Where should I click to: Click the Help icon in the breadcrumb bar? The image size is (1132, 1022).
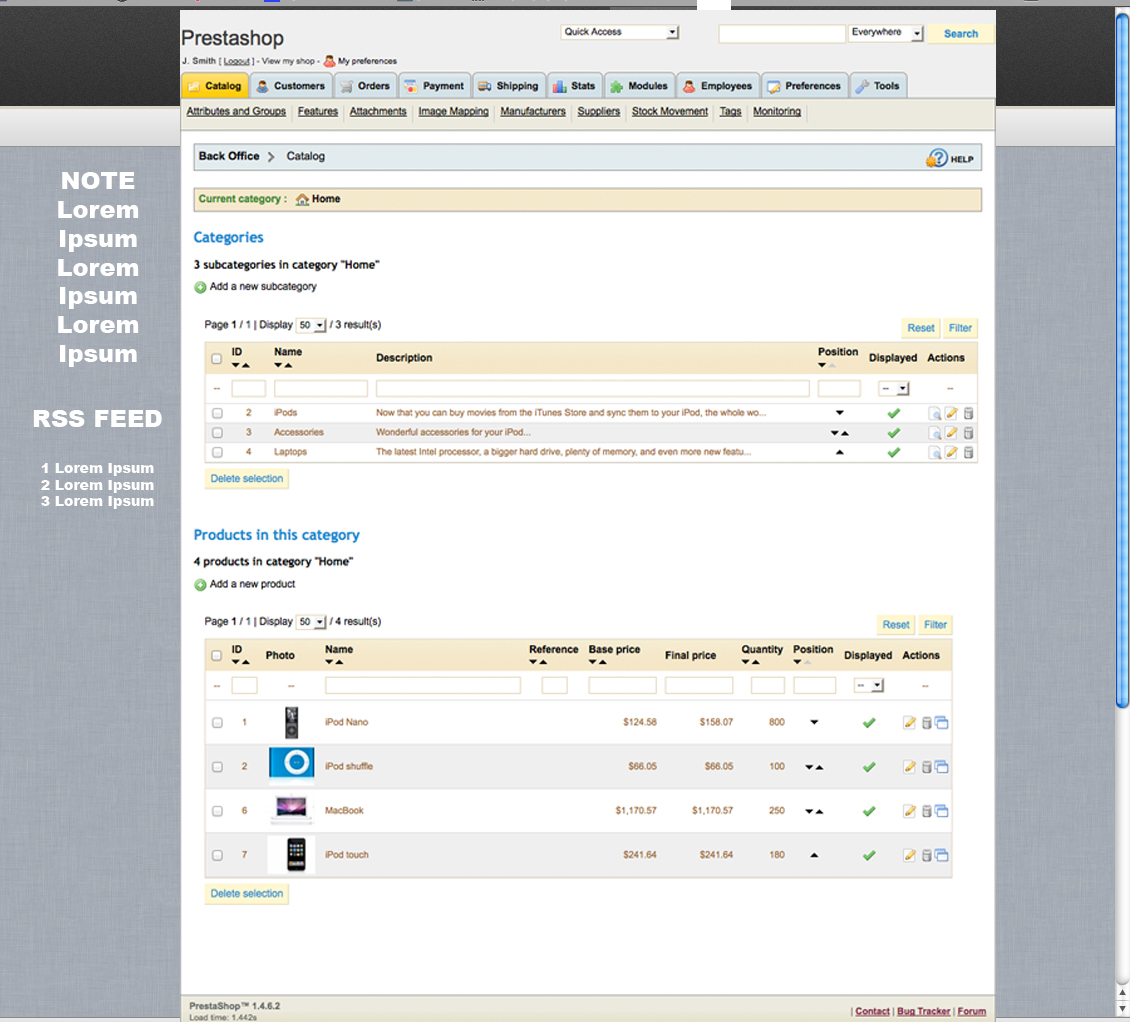coord(936,158)
